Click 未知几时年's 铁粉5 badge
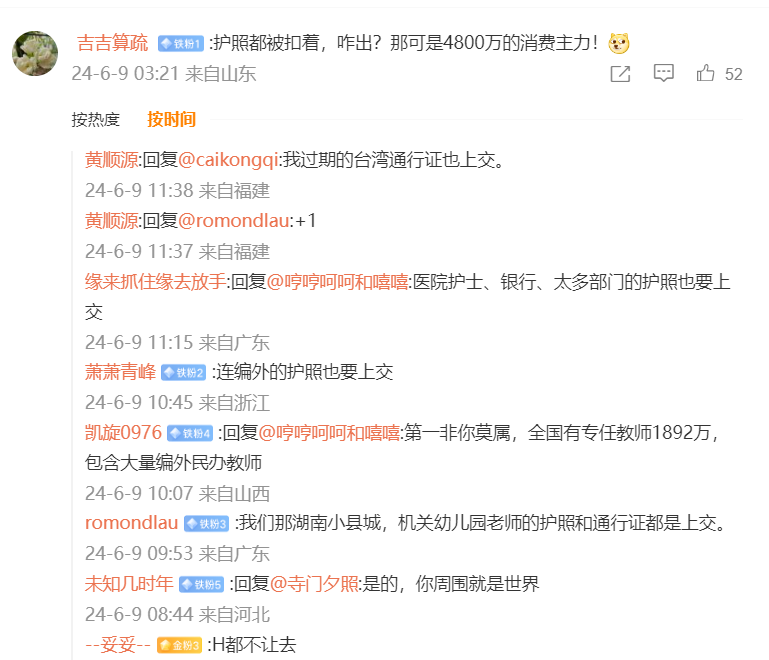Image resolution: width=769 pixels, height=660 pixels. click(201, 584)
